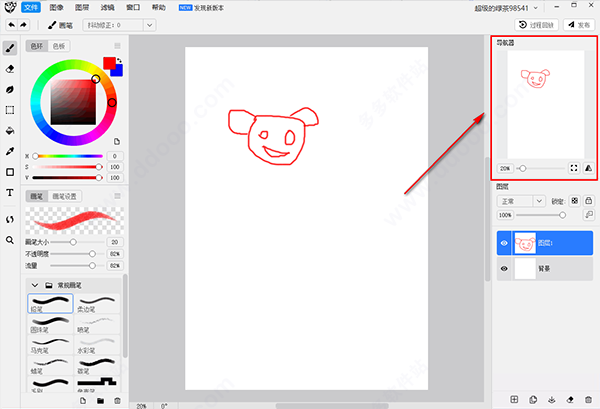Collapse the 常规画笔 brush folder

(x=36, y=285)
